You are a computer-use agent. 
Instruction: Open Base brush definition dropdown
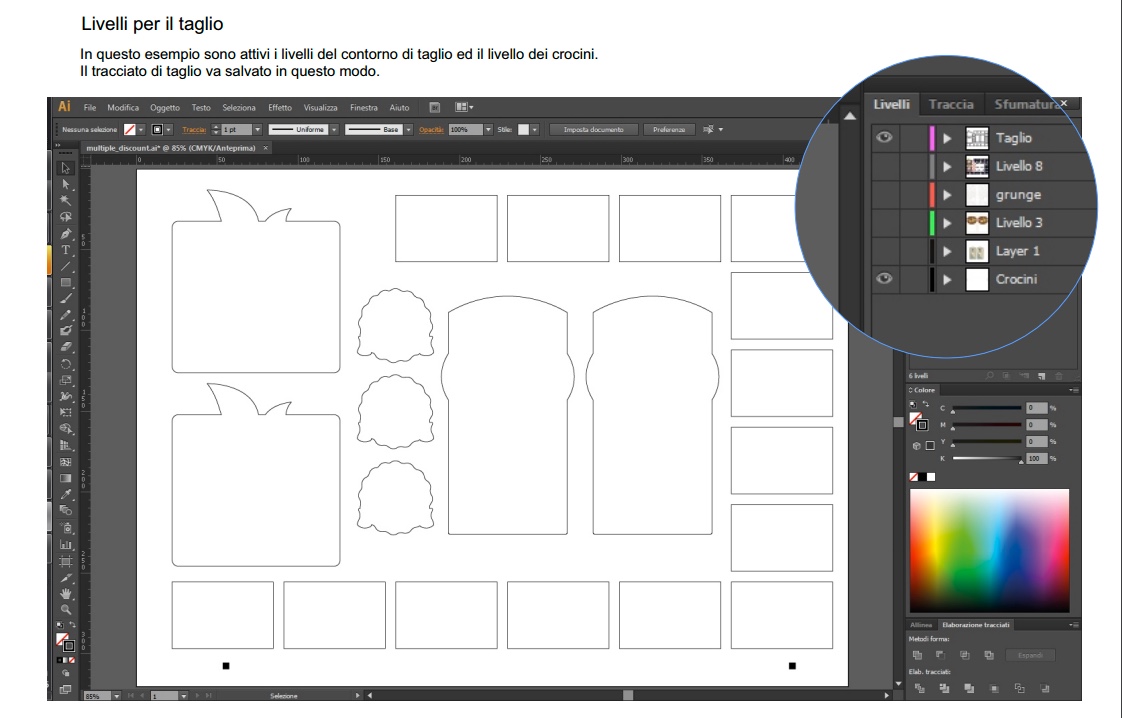(x=409, y=130)
